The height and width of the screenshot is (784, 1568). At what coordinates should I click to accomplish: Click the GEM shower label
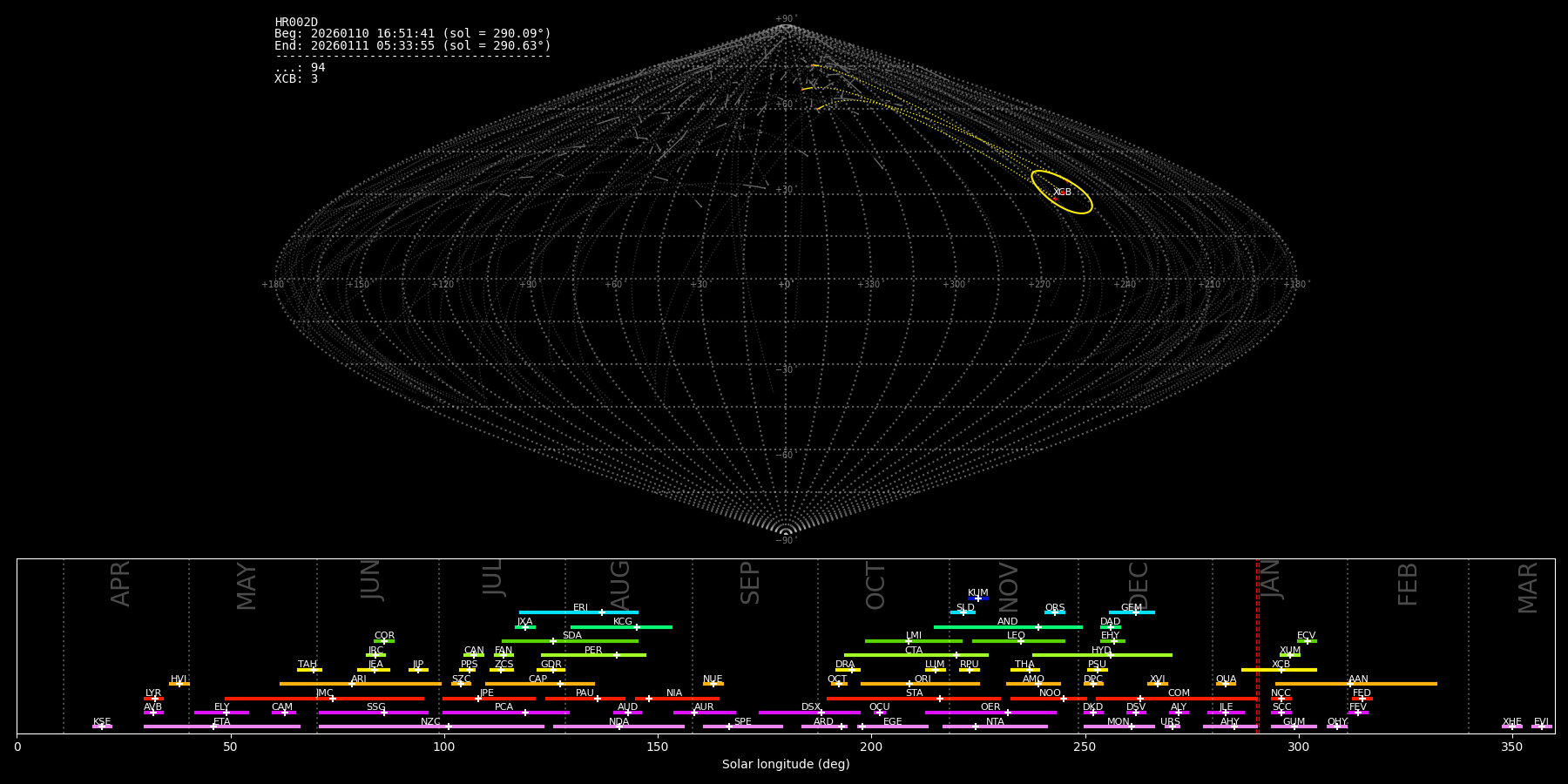pos(1132,608)
